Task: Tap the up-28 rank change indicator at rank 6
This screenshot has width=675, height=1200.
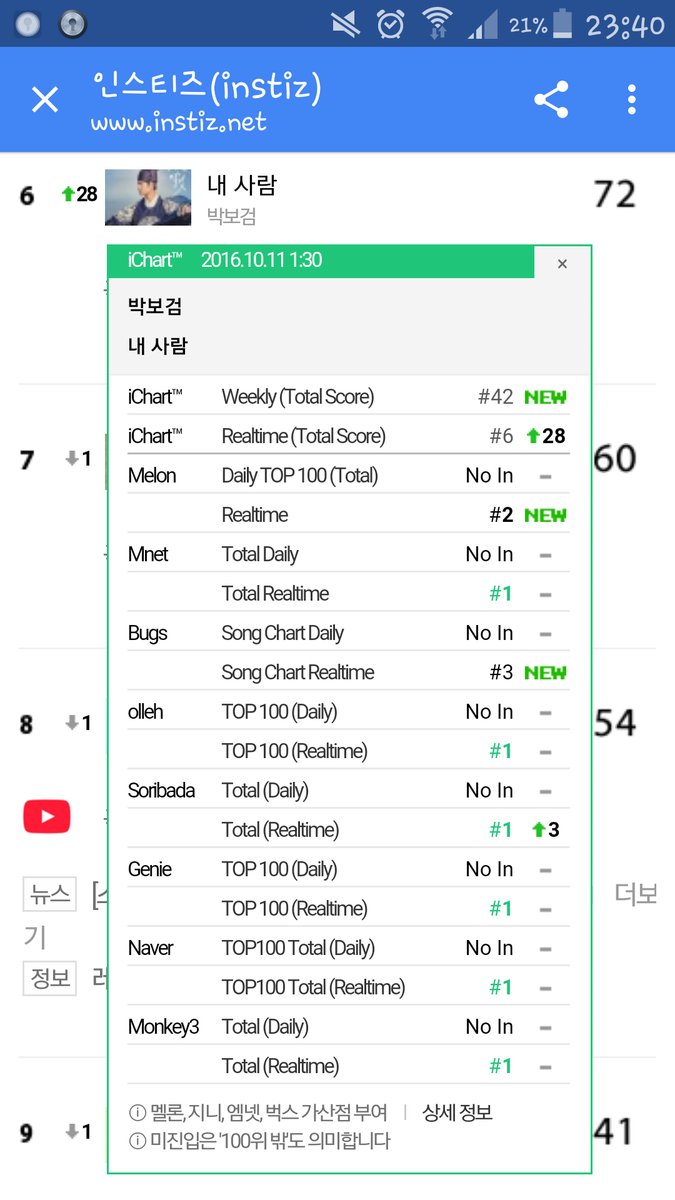Action: [79, 194]
